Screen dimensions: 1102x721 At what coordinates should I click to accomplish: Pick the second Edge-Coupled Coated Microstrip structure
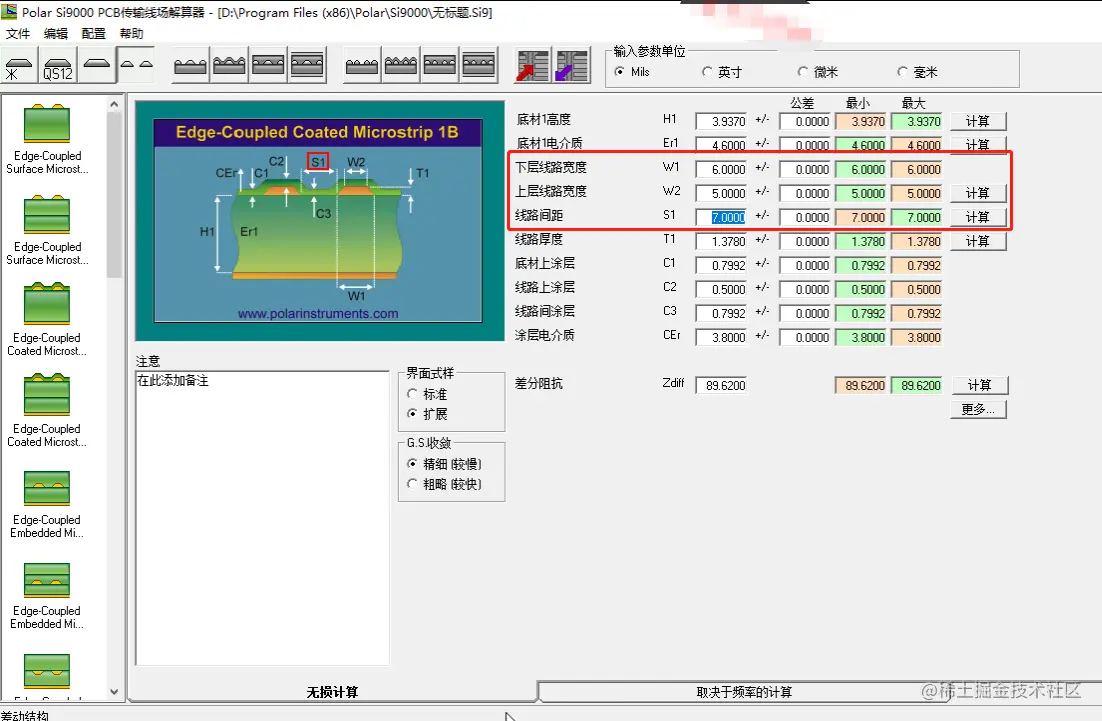pyautogui.click(x=47, y=412)
